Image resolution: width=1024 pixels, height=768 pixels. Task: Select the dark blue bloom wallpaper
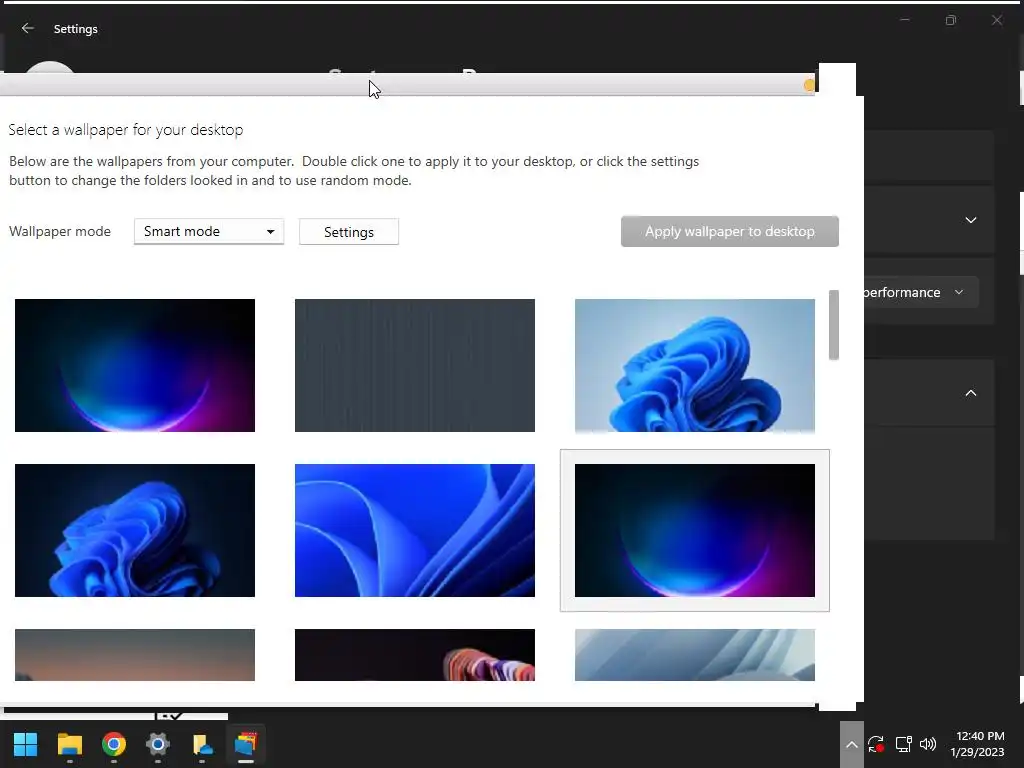(x=135, y=530)
